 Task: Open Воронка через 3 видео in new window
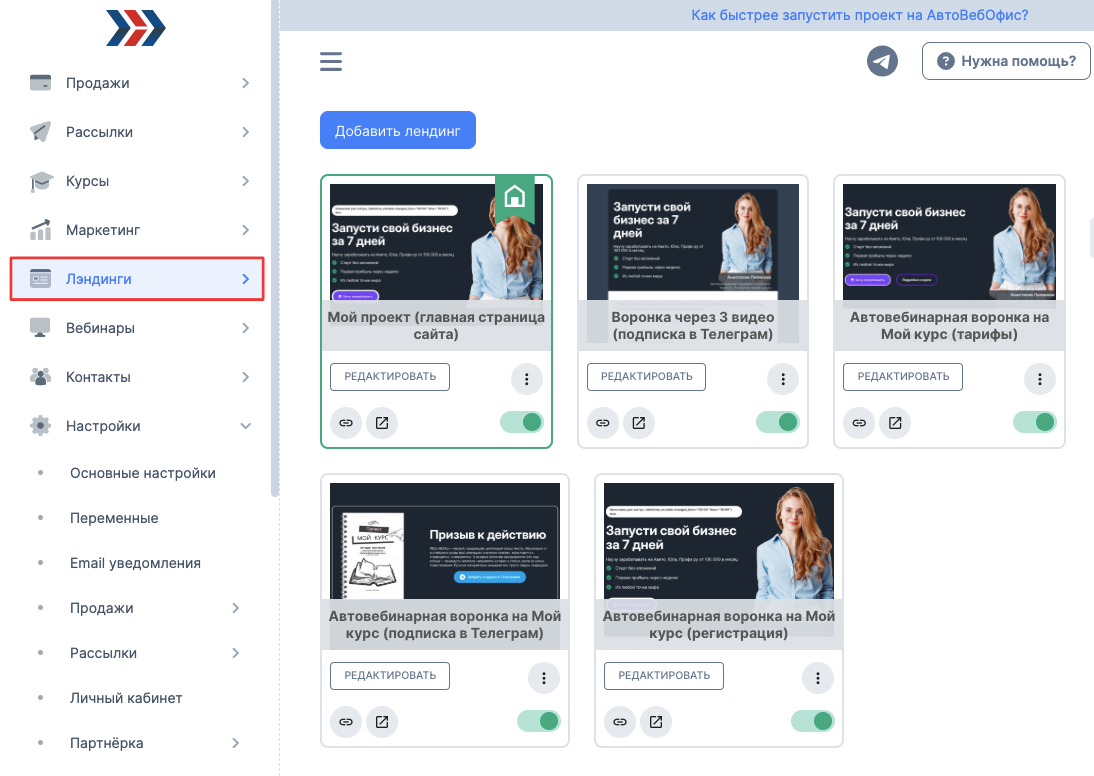click(x=638, y=423)
